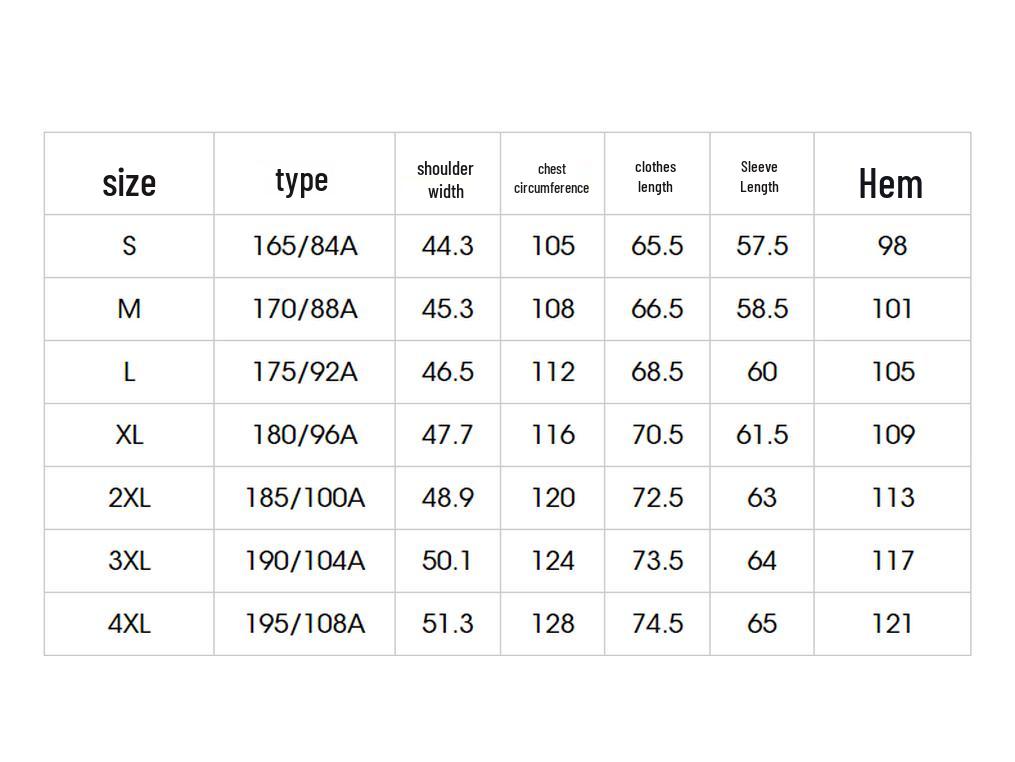Click the 2XL size row label

point(129,498)
